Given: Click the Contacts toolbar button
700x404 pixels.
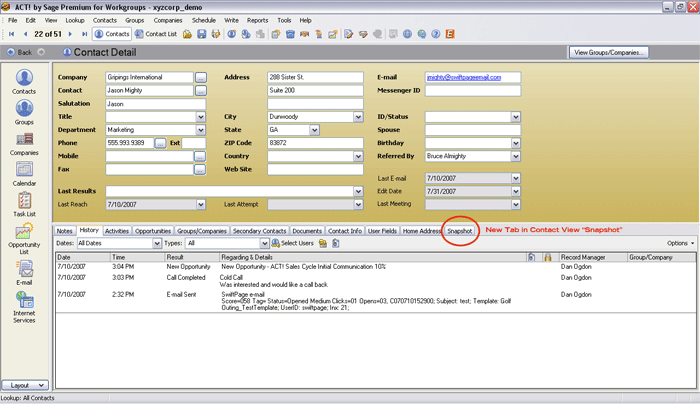Looking at the screenshot, I should click(112, 34).
